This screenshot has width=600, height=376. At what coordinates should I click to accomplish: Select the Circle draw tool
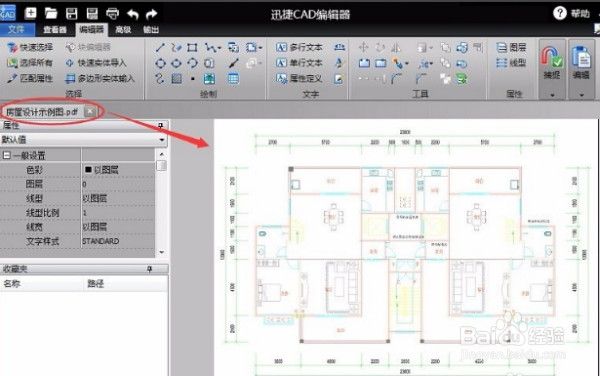pyautogui.click(x=160, y=63)
